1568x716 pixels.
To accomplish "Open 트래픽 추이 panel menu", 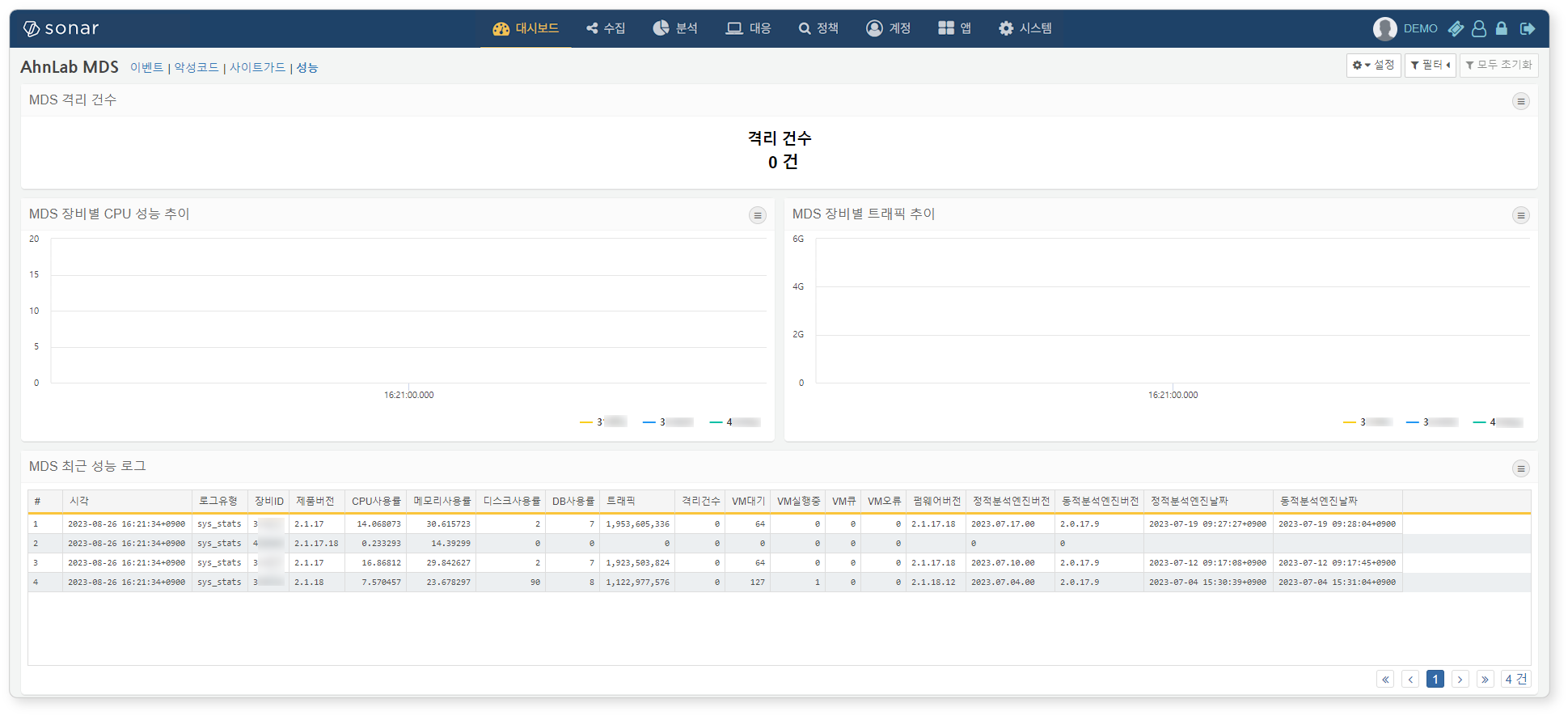I will [x=1521, y=215].
